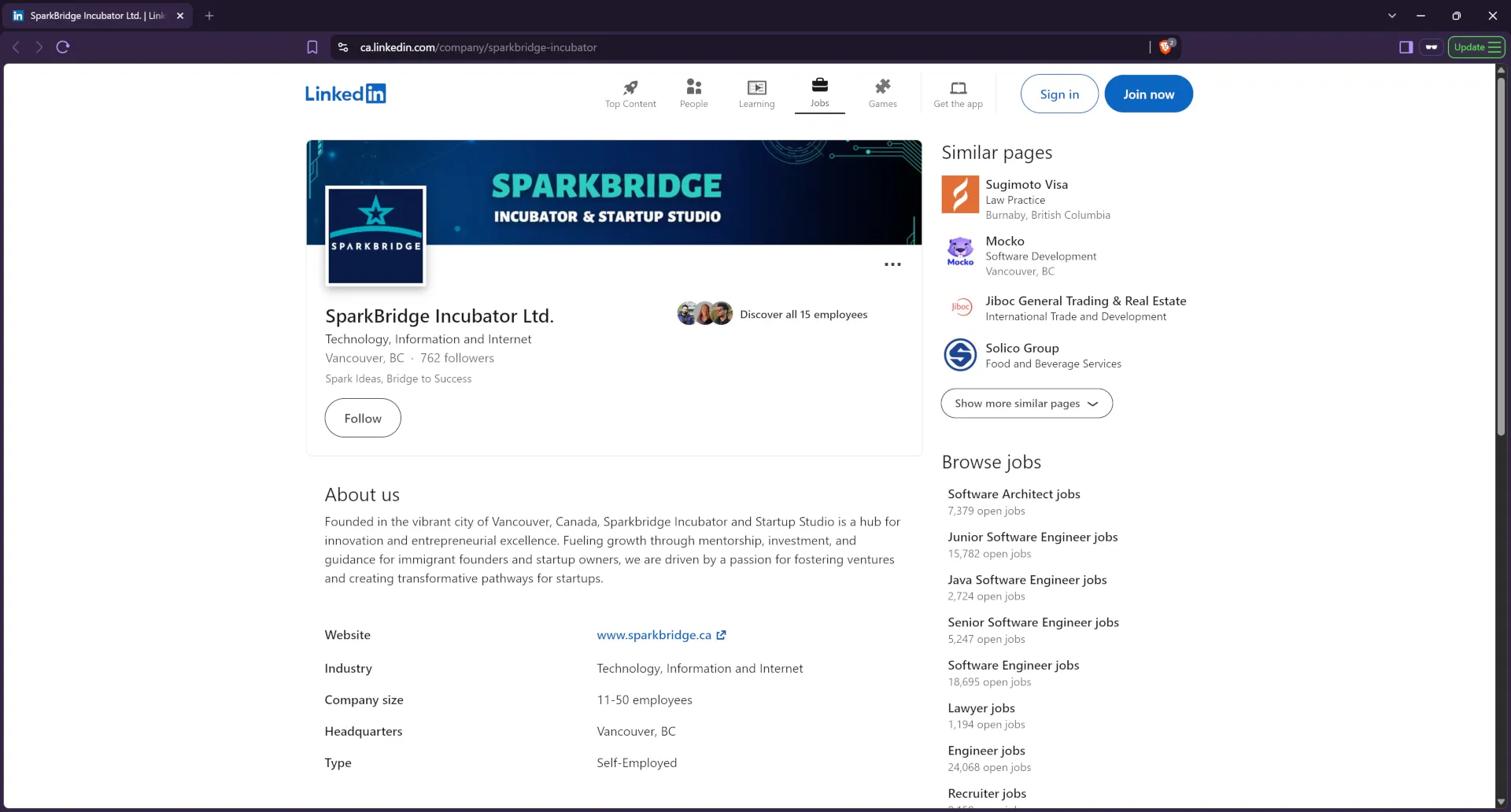Open www.sparkbridge.ca website link
Image resolution: width=1511 pixels, height=812 pixels.
(654, 635)
